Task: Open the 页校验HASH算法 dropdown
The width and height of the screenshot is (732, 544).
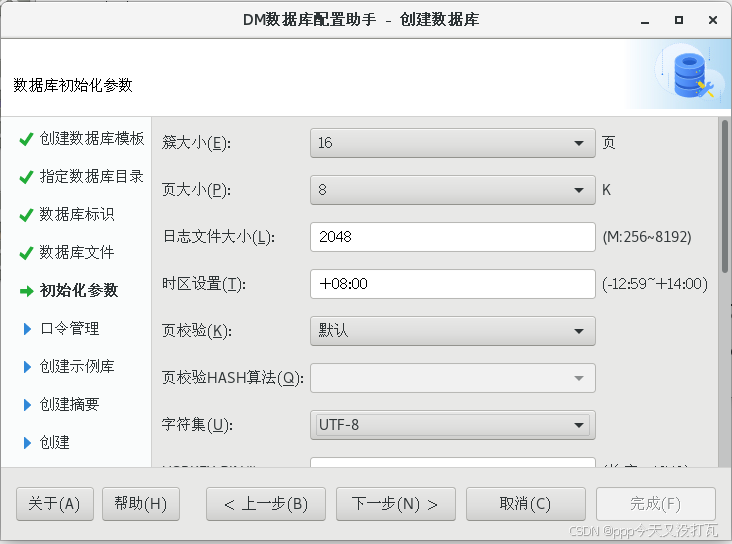Action: click(452, 378)
